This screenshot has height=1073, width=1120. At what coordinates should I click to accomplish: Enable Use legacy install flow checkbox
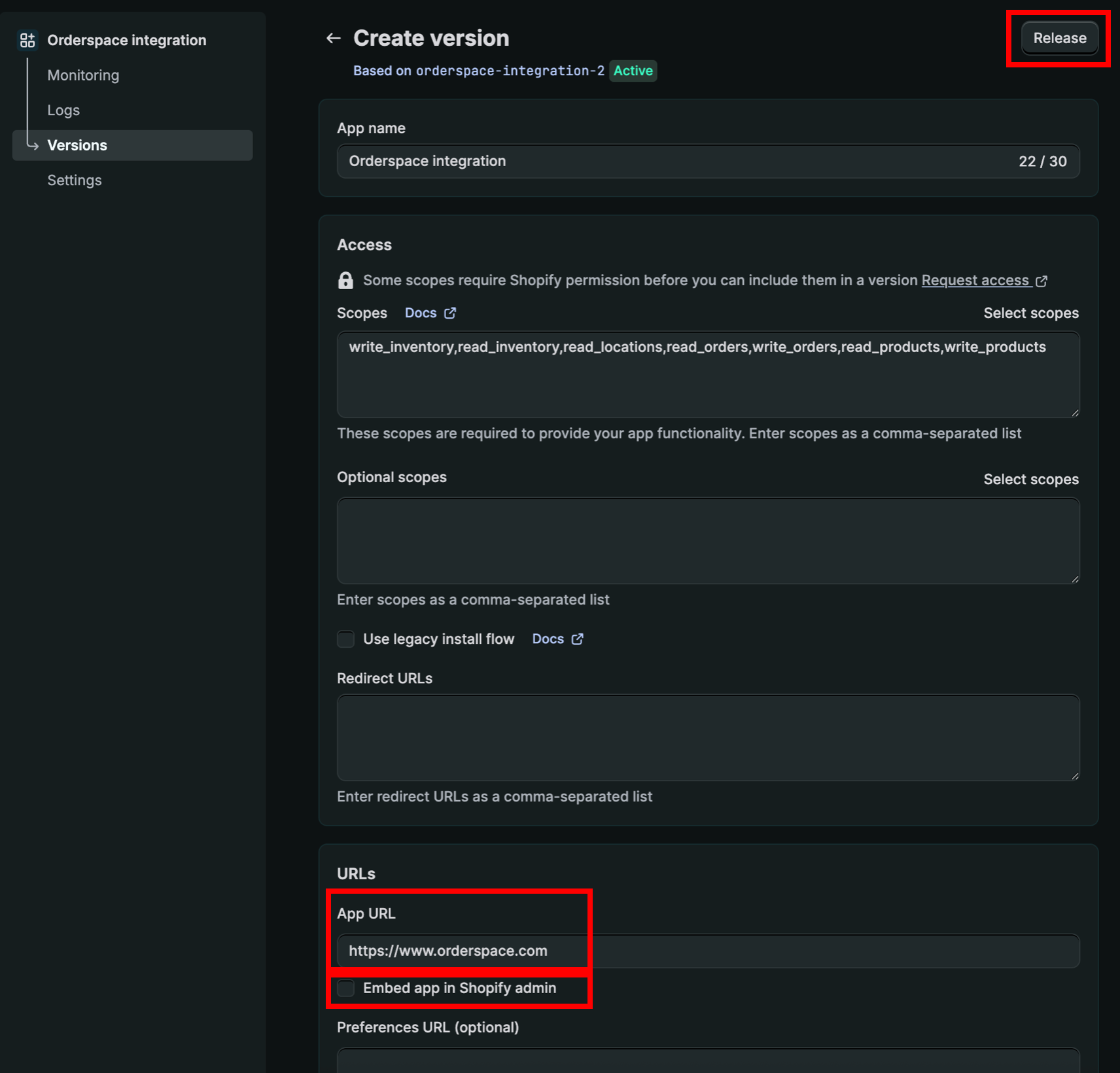pyautogui.click(x=345, y=639)
